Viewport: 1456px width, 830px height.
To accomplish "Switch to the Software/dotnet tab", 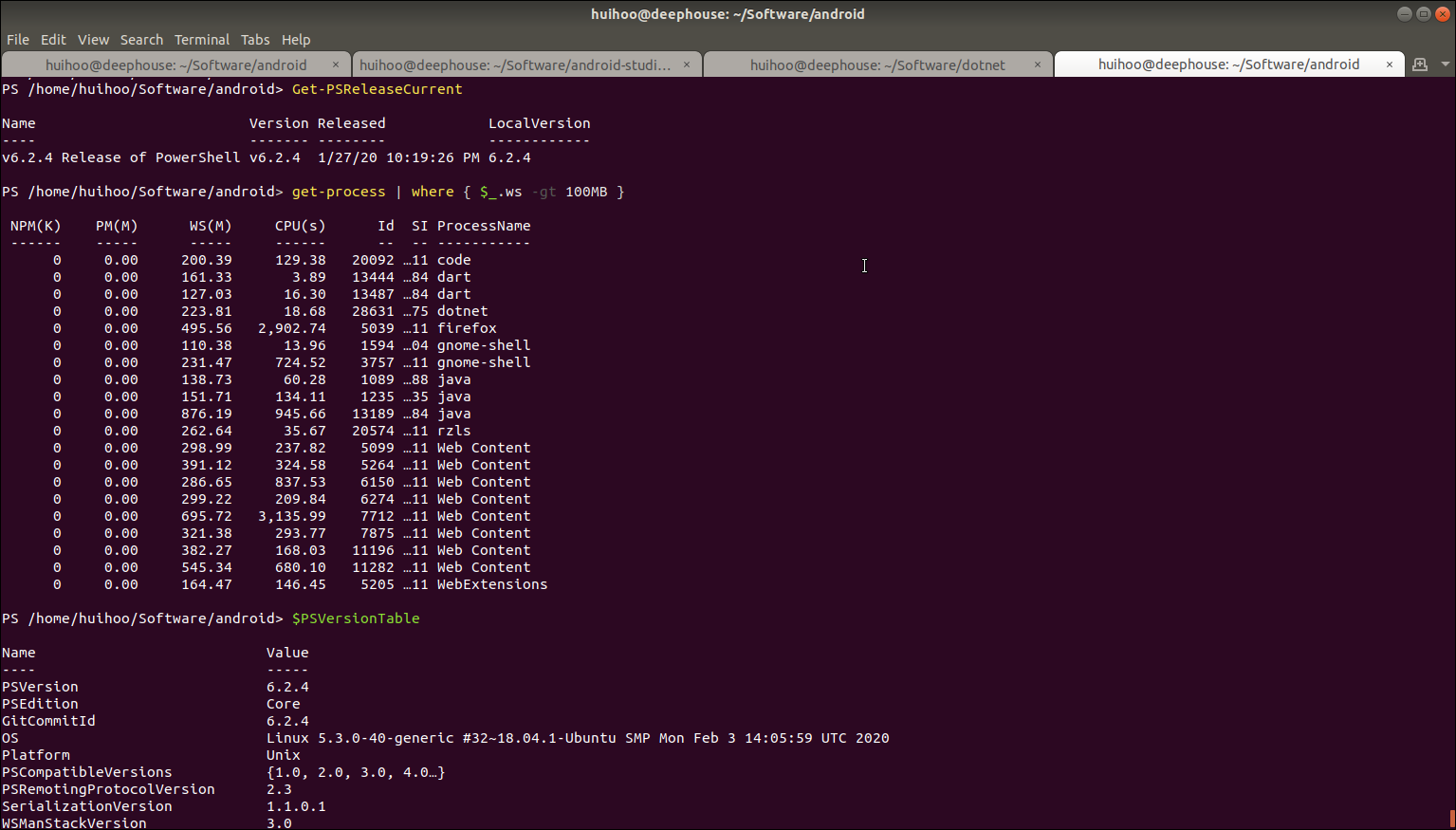I will tap(876, 65).
